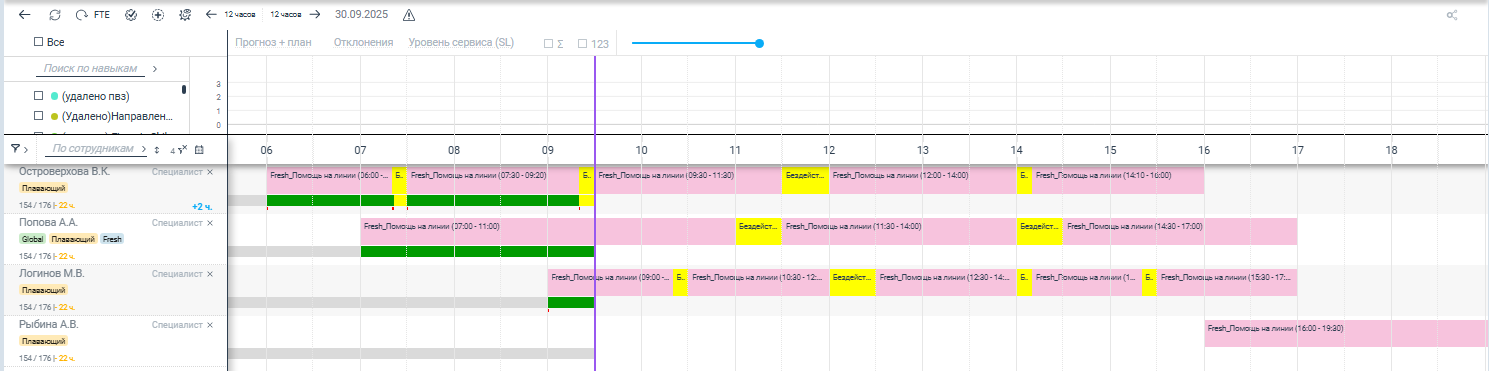Expand chevron after 'По сотрудникам' field
Screen dimensions: 1489x371
(x=143, y=149)
